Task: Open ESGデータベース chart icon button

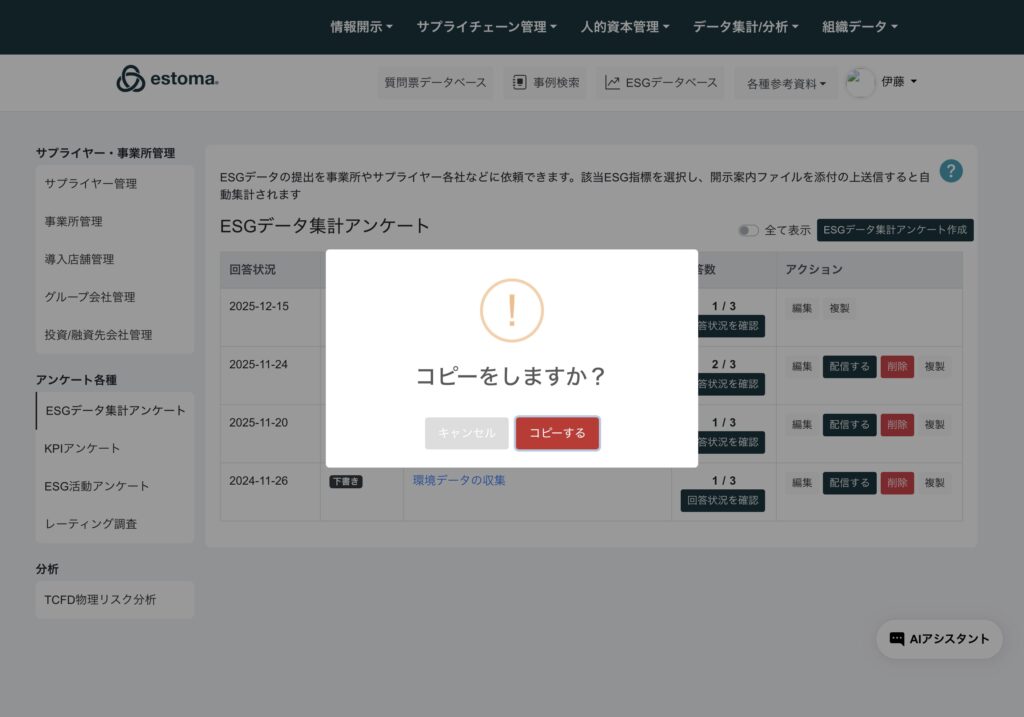Action: point(661,83)
